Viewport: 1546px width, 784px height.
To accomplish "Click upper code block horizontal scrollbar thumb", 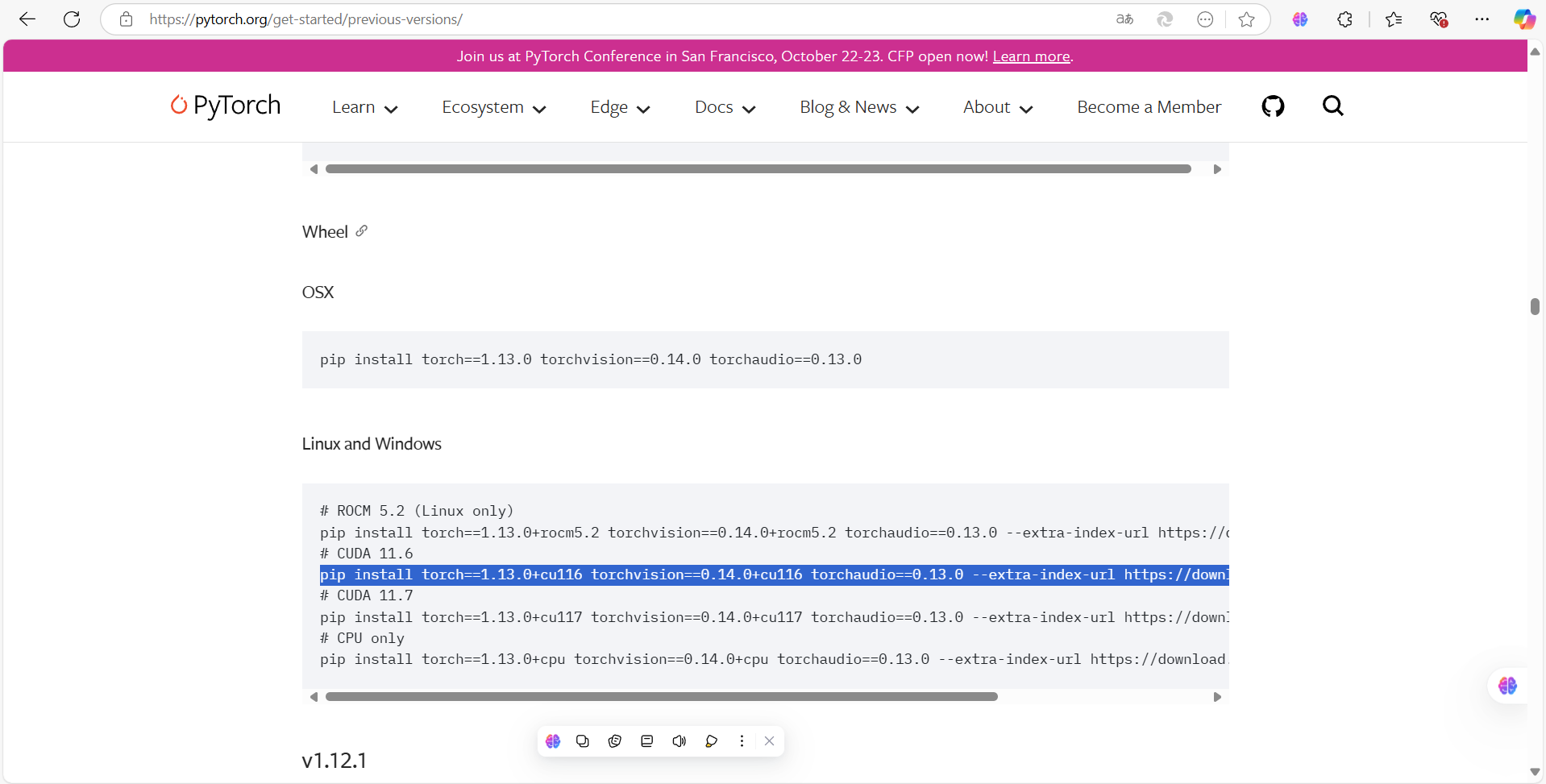I will (x=758, y=169).
